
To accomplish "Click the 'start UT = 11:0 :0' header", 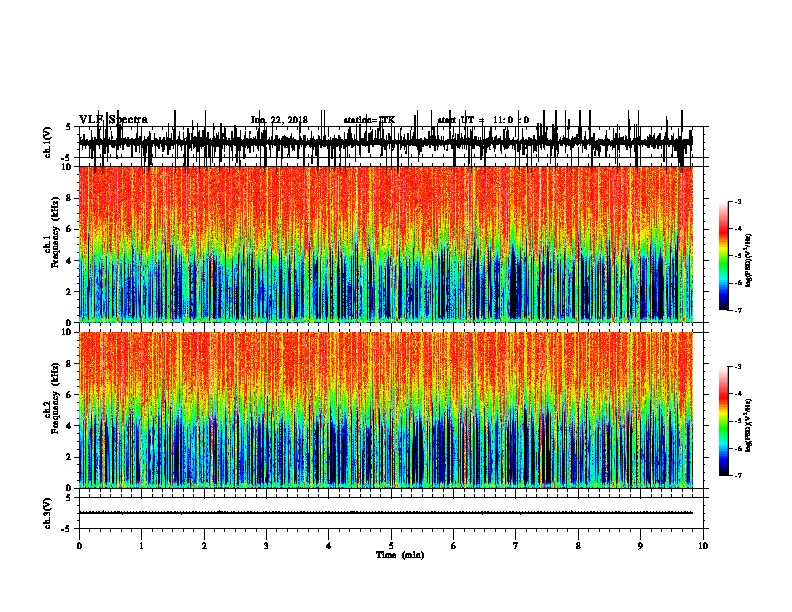I will 483,120.
